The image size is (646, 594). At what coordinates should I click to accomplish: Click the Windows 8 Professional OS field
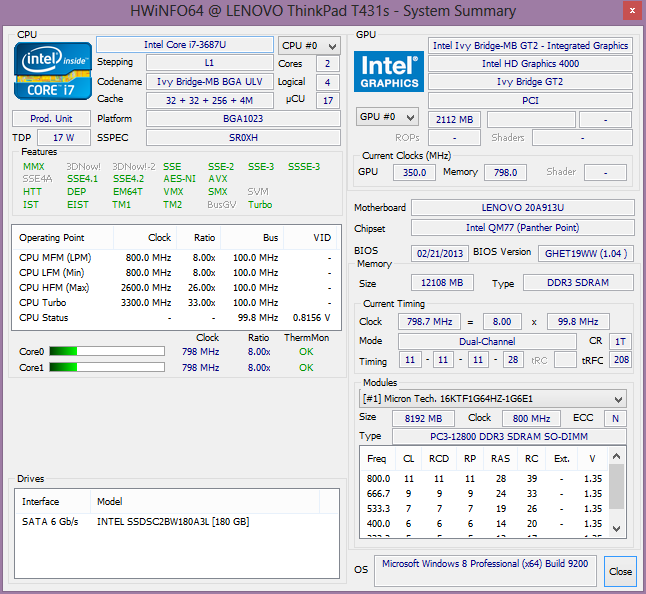(x=486, y=568)
